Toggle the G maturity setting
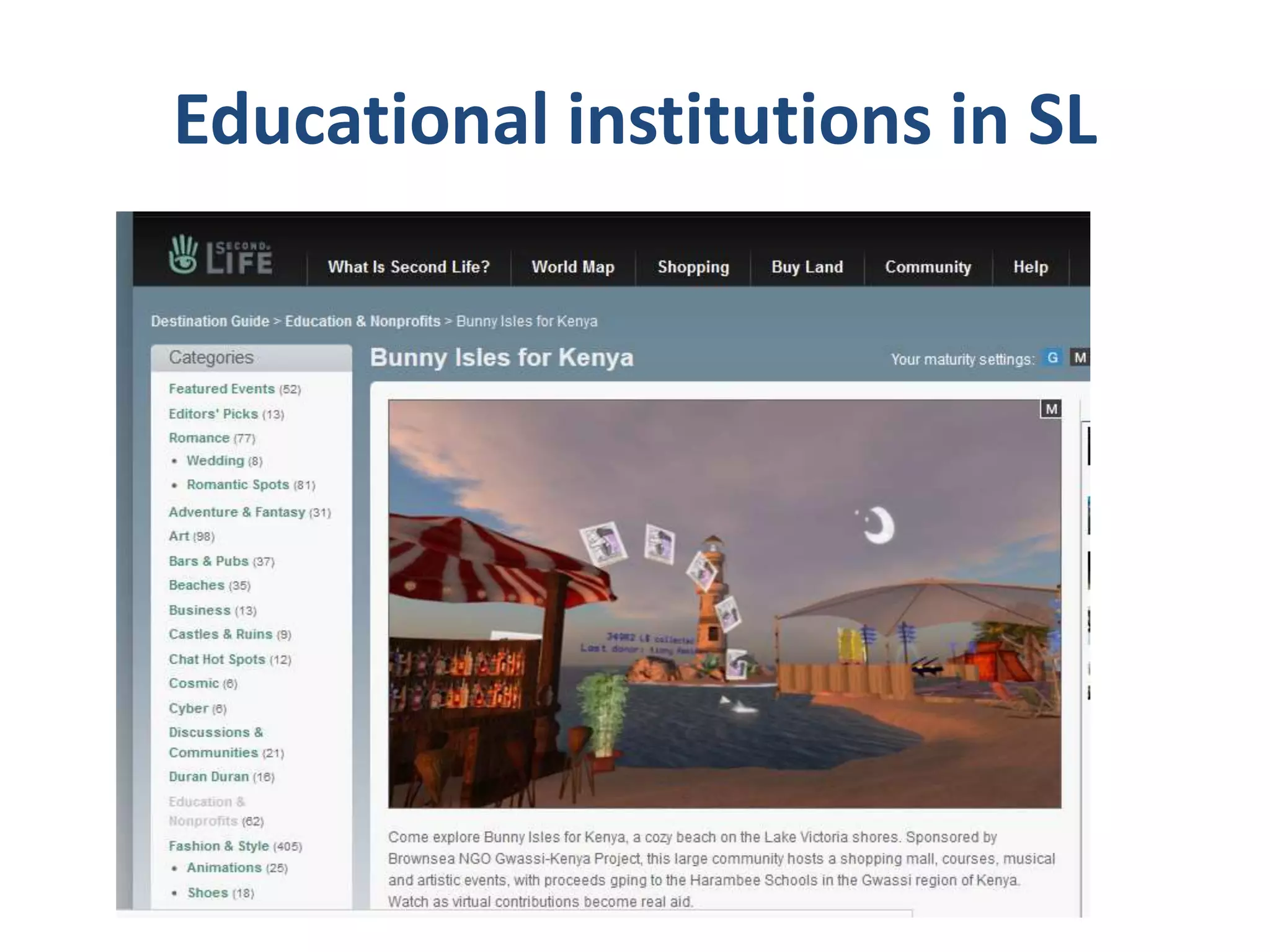The height and width of the screenshot is (952, 1270). point(1052,358)
